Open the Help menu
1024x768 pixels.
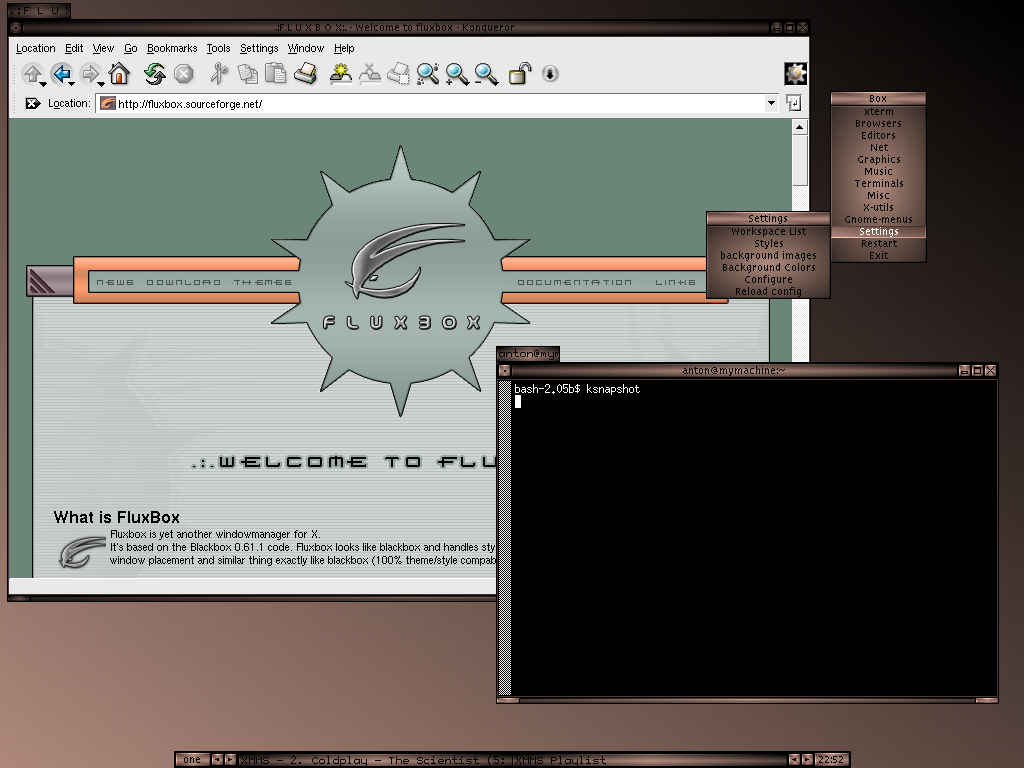[x=344, y=48]
